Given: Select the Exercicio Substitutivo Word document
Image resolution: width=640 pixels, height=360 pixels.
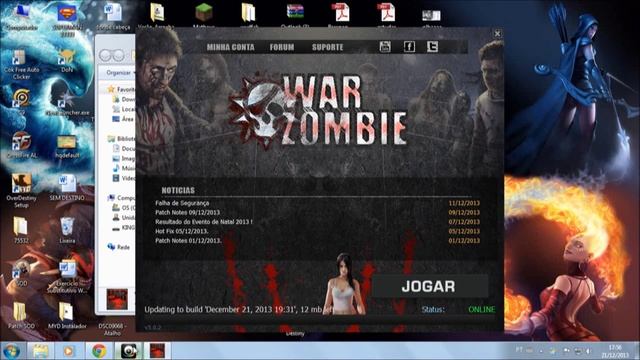Looking at the screenshot, I should click(67, 277).
